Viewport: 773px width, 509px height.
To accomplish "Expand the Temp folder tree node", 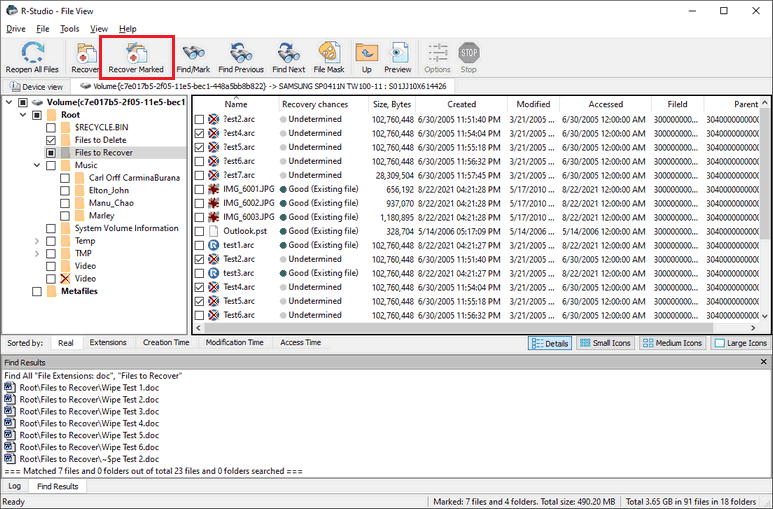I will (37, 241).
